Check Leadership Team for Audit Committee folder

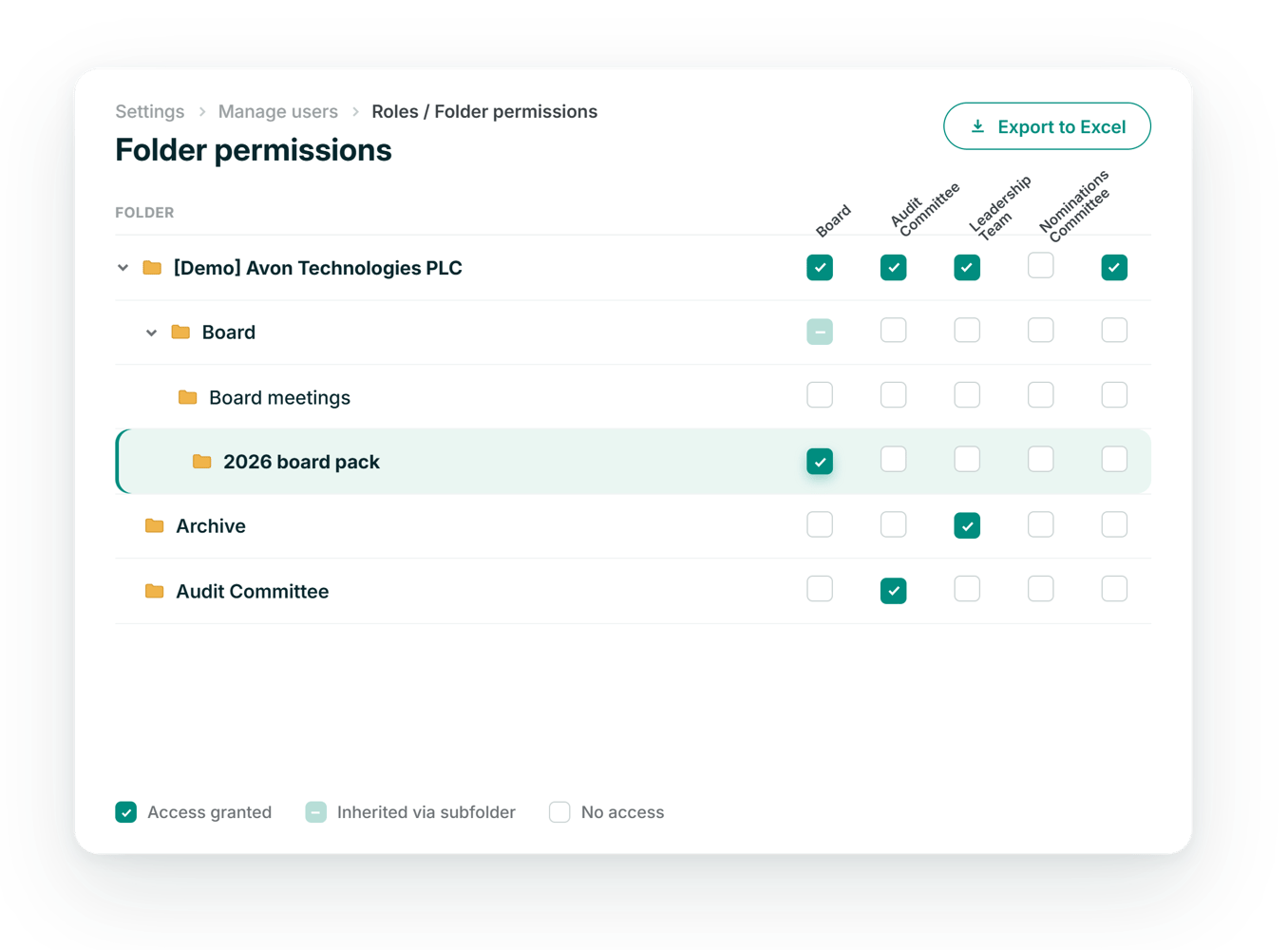[x=967, y=589]
